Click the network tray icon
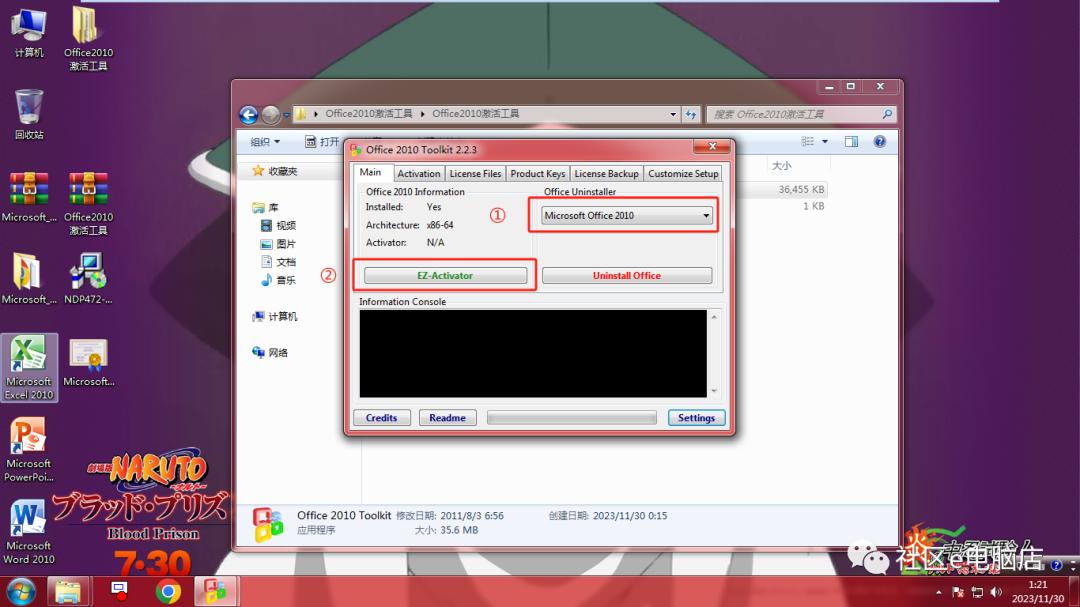The height and width of the screenshot is (607, 1080). [977, 592]
